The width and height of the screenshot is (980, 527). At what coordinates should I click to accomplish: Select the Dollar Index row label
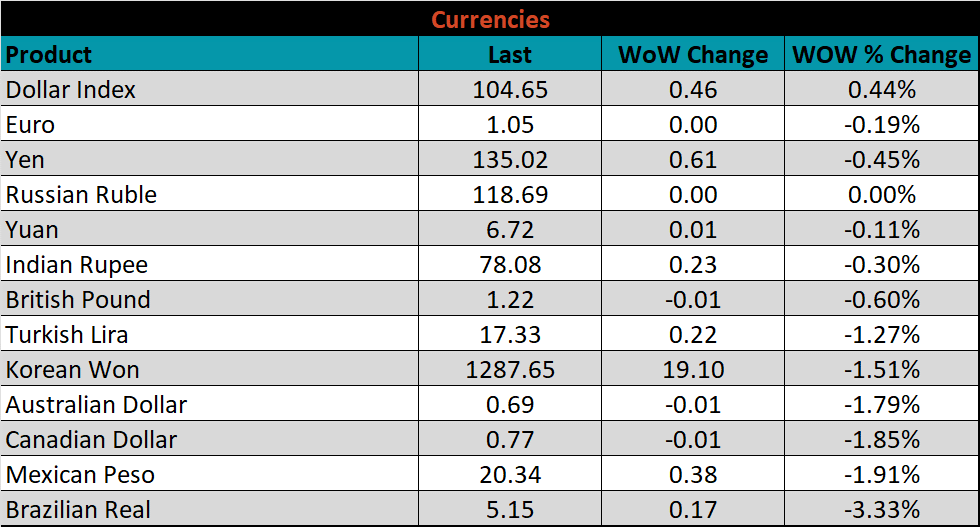point(71,89)
